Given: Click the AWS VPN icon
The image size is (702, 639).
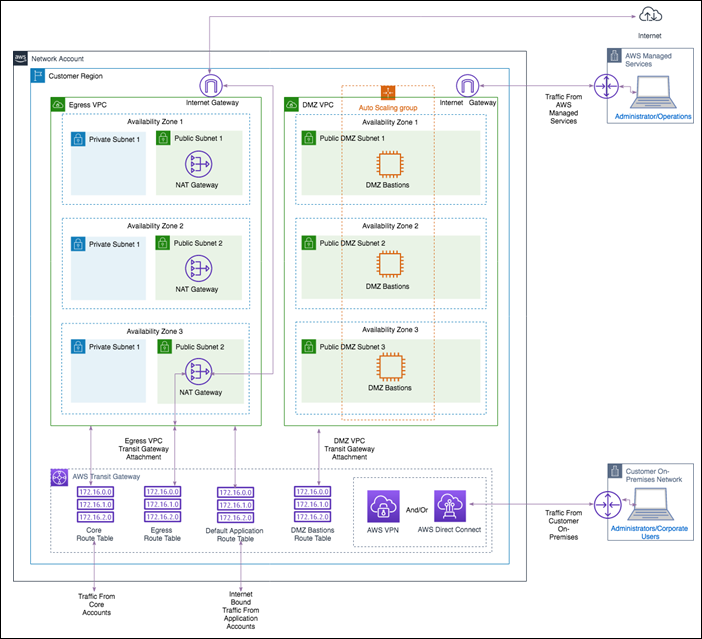Looking at the screenshot, I should point(384,507).
